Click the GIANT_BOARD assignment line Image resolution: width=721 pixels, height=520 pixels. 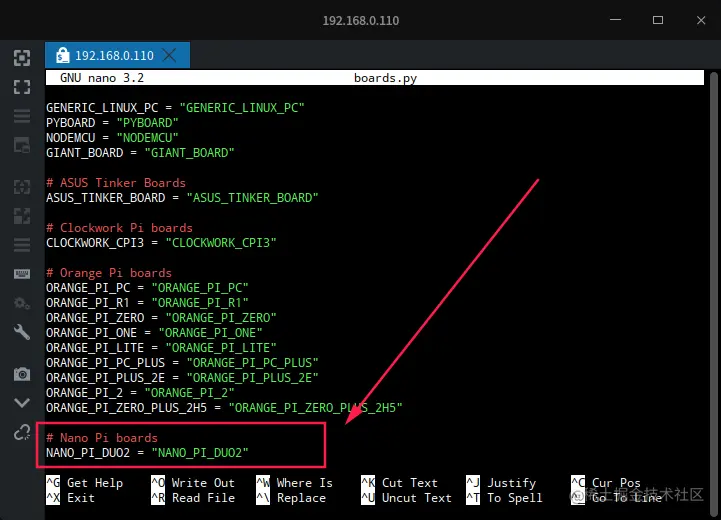pos(140,153)
